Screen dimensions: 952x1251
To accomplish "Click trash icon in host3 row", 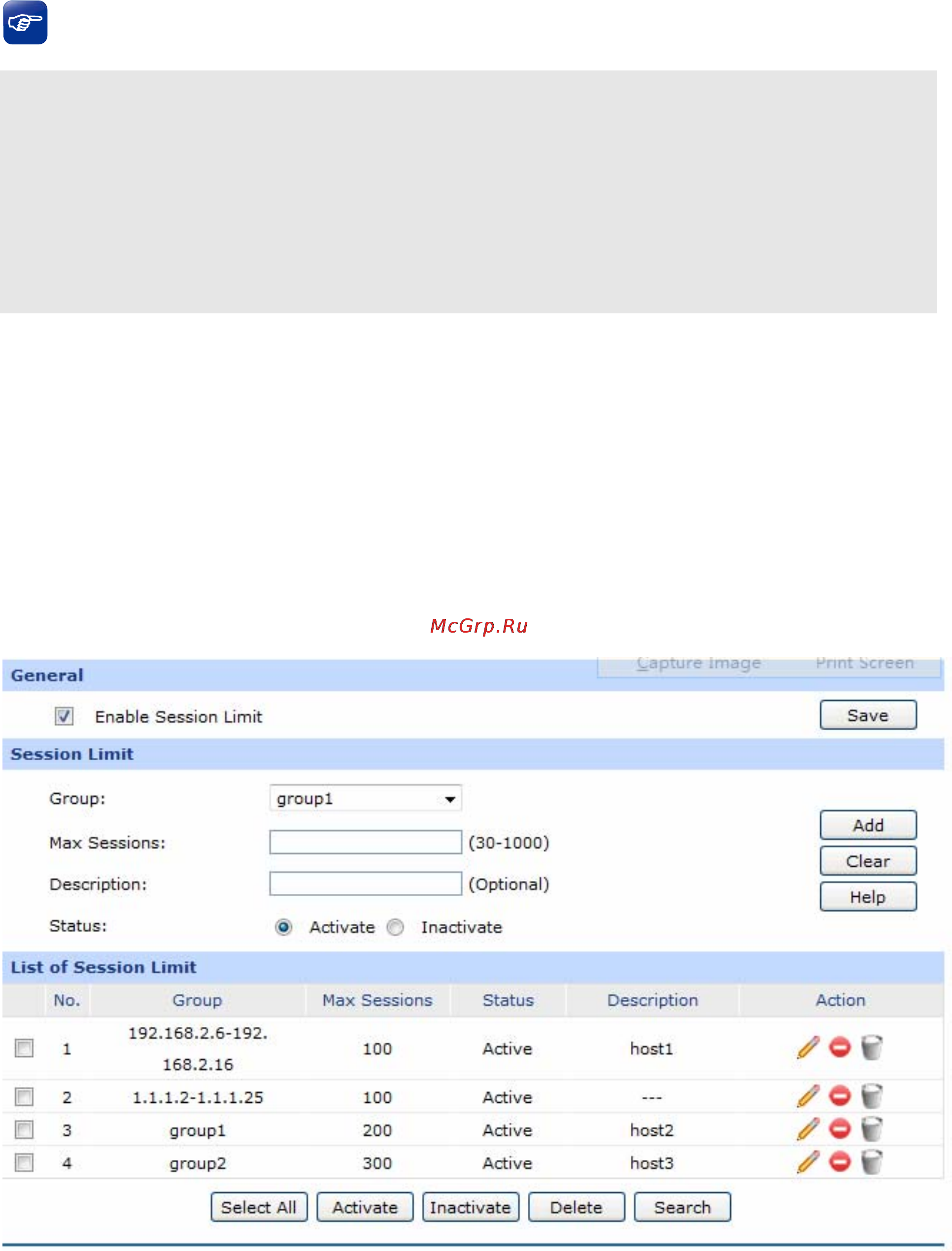I will 872,1162.
